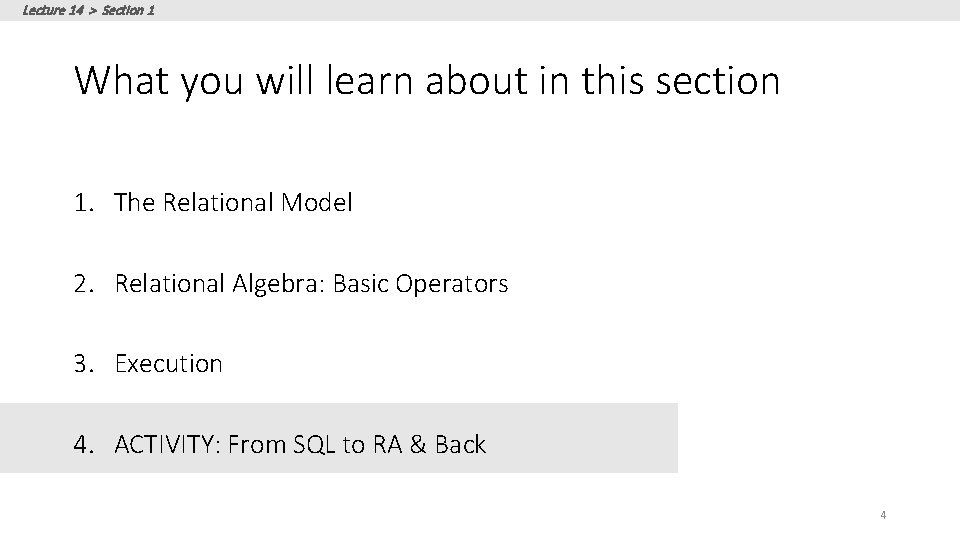Viewport: 960px width, 540px height.
Task: Open "The Relational Model" list item
Action: (x=233, y=203)
